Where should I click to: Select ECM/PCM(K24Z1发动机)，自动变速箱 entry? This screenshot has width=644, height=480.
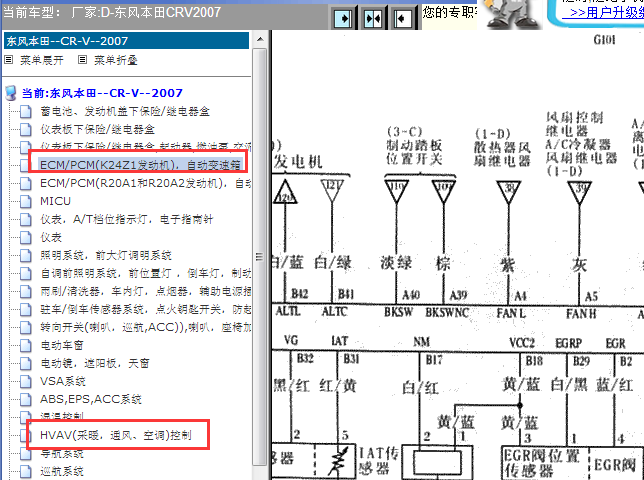pos(140,165)
